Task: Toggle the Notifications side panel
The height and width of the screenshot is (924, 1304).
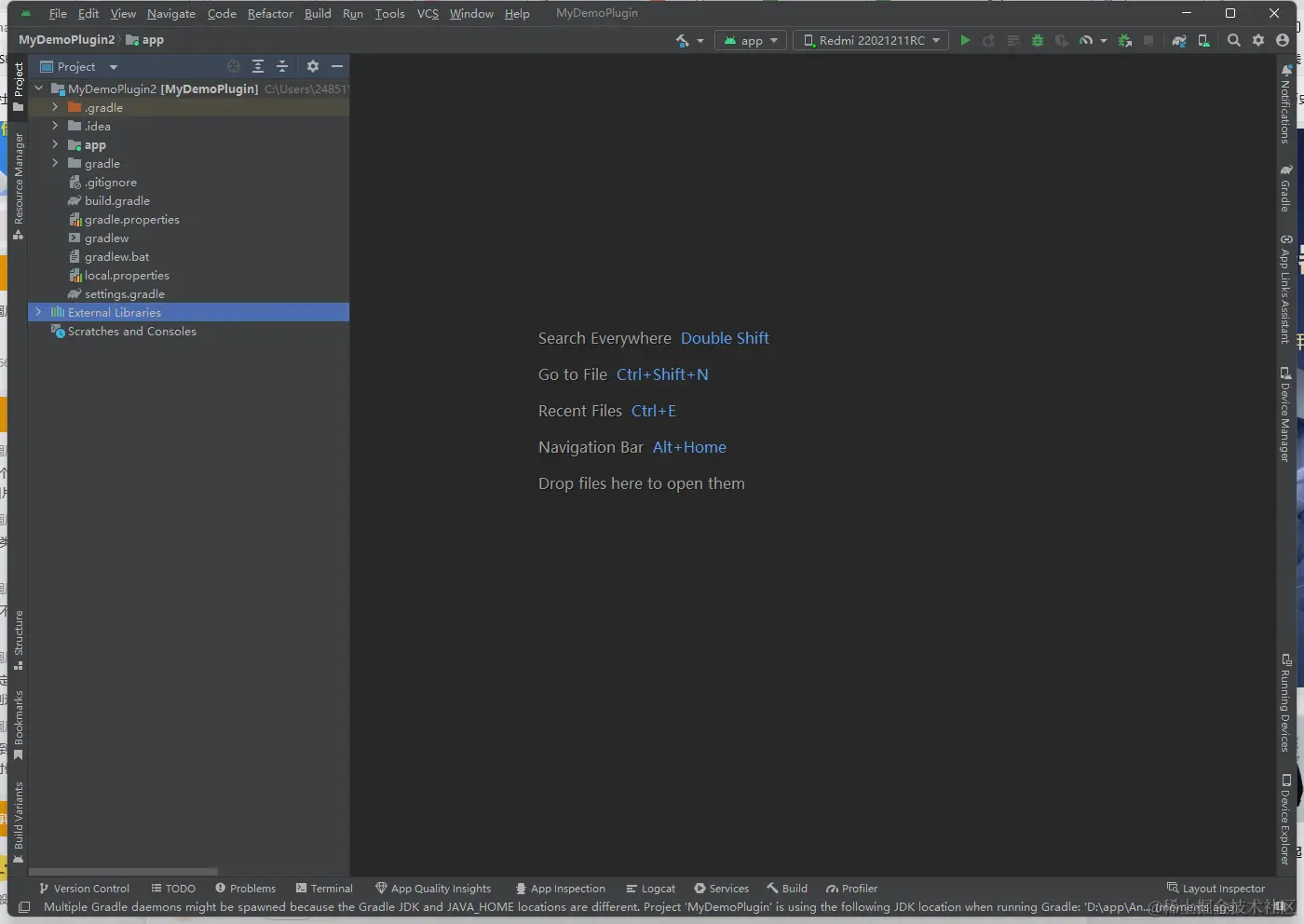Action: click(1286, 103)
